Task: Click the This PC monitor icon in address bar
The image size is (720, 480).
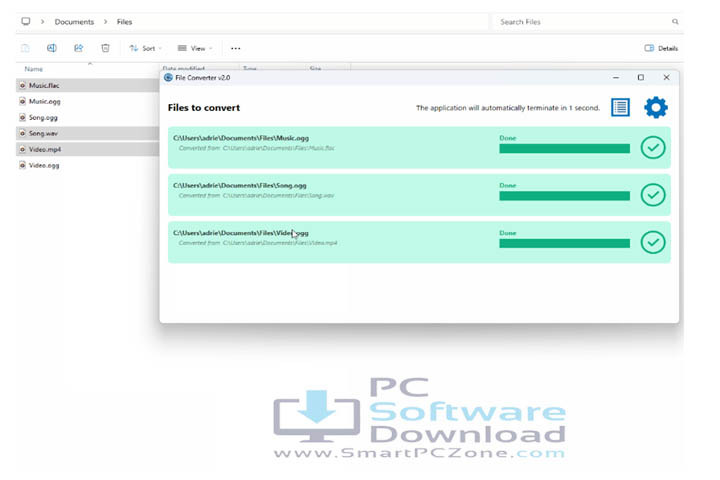Action: [26, 21]
